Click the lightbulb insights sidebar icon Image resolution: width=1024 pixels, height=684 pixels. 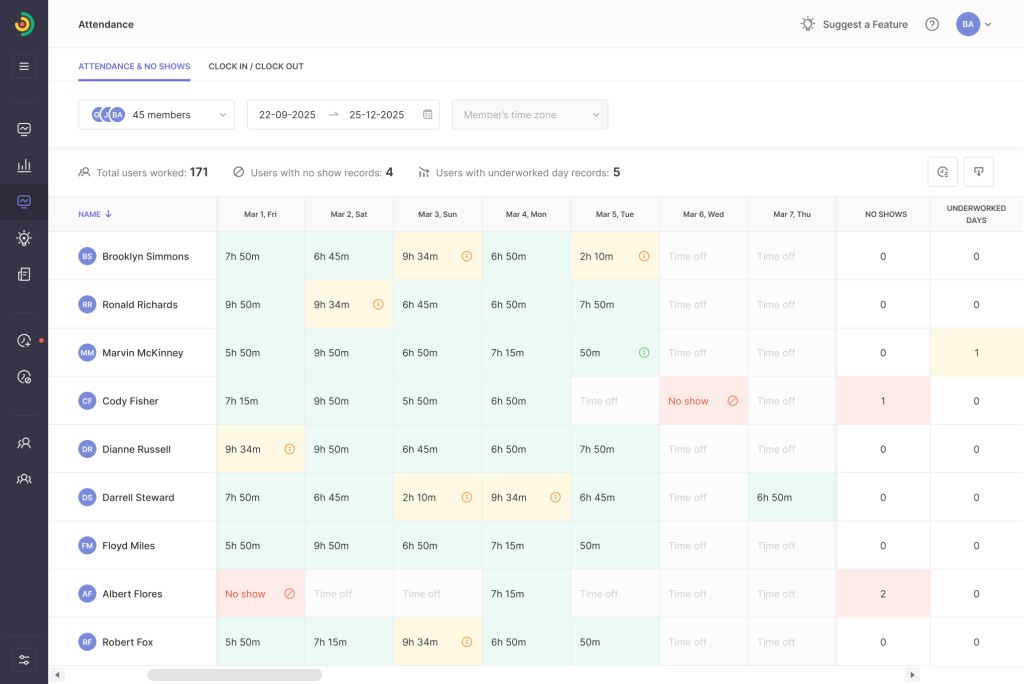coord(24,238)
